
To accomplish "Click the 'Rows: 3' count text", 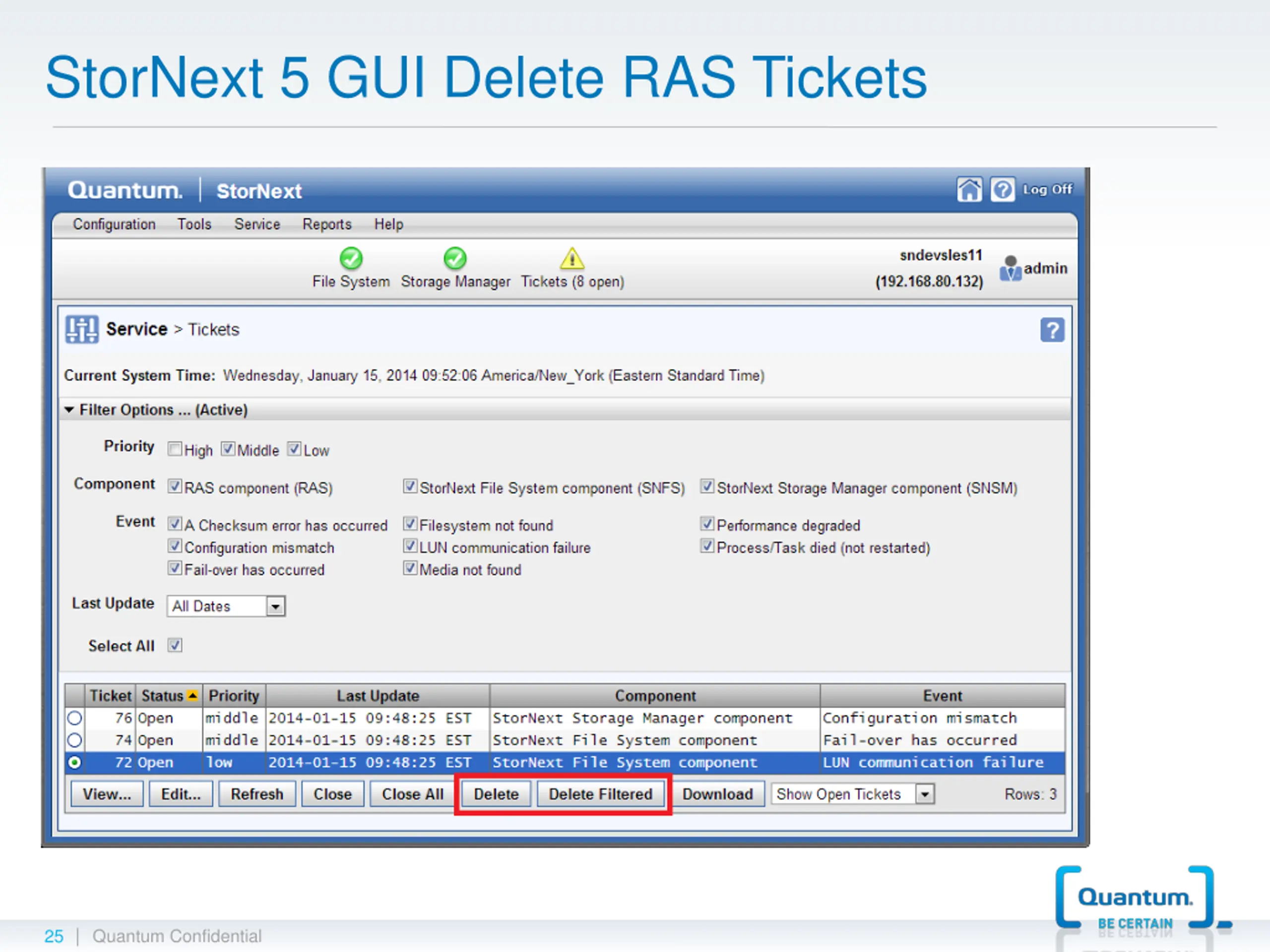I will [x=1030, y=794].
